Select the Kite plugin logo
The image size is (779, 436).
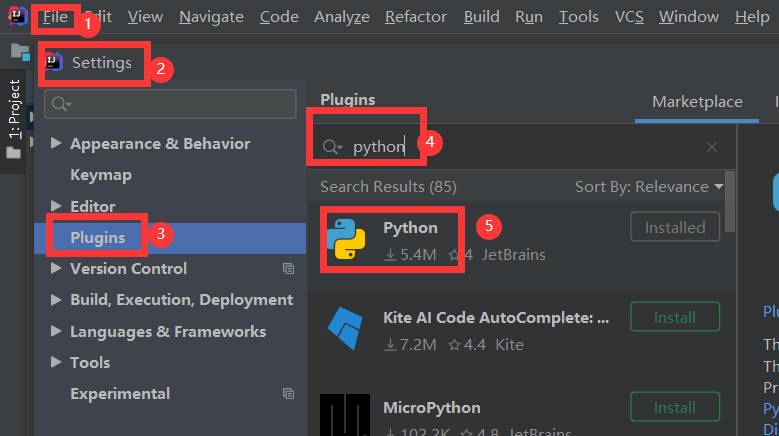[x=345, y=329]
